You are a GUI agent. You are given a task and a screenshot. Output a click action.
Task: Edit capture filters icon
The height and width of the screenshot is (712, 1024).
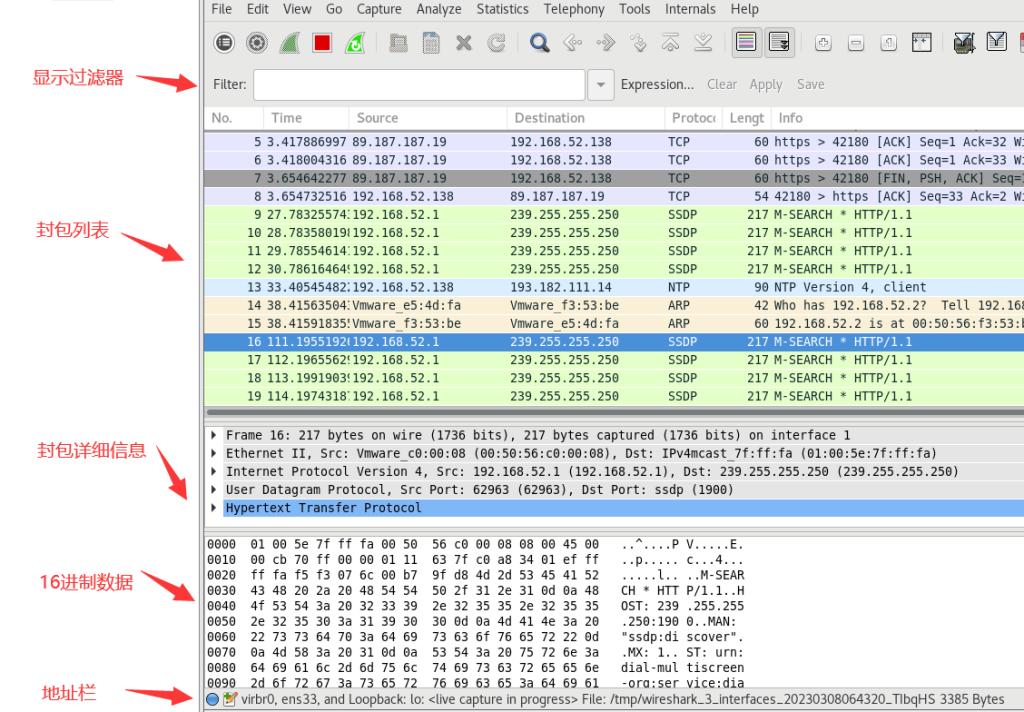tap(964, 43)
